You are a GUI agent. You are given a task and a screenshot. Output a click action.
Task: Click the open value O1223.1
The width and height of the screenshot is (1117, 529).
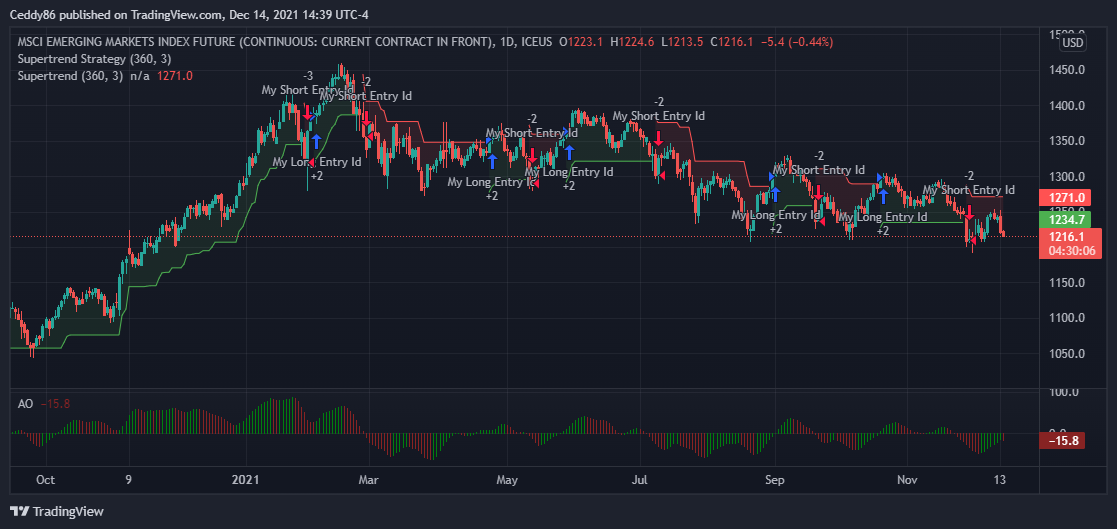point(581,43)
